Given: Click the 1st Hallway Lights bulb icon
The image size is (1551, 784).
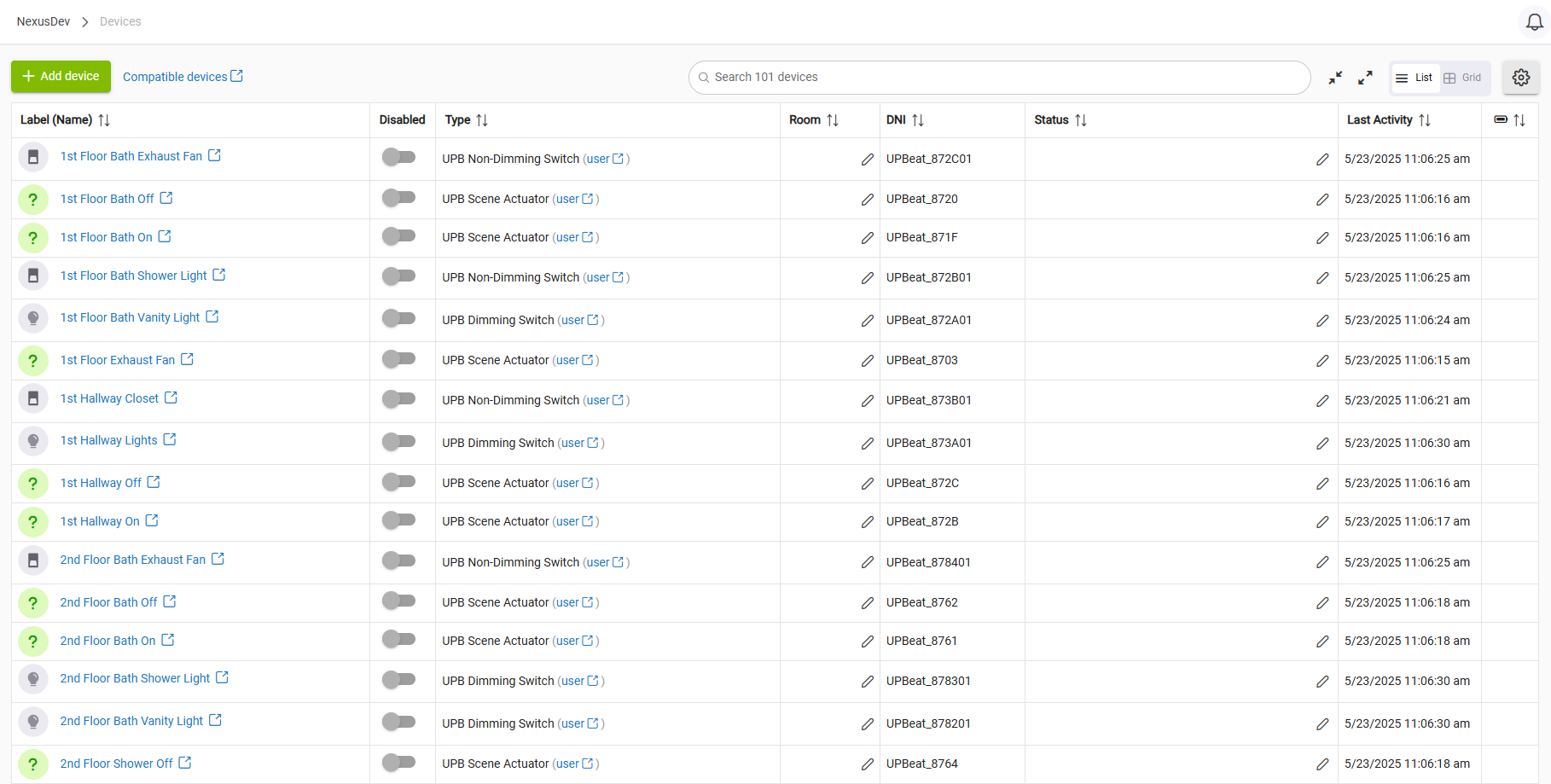Looking at the screenshot, I should (x=33, y=441).
